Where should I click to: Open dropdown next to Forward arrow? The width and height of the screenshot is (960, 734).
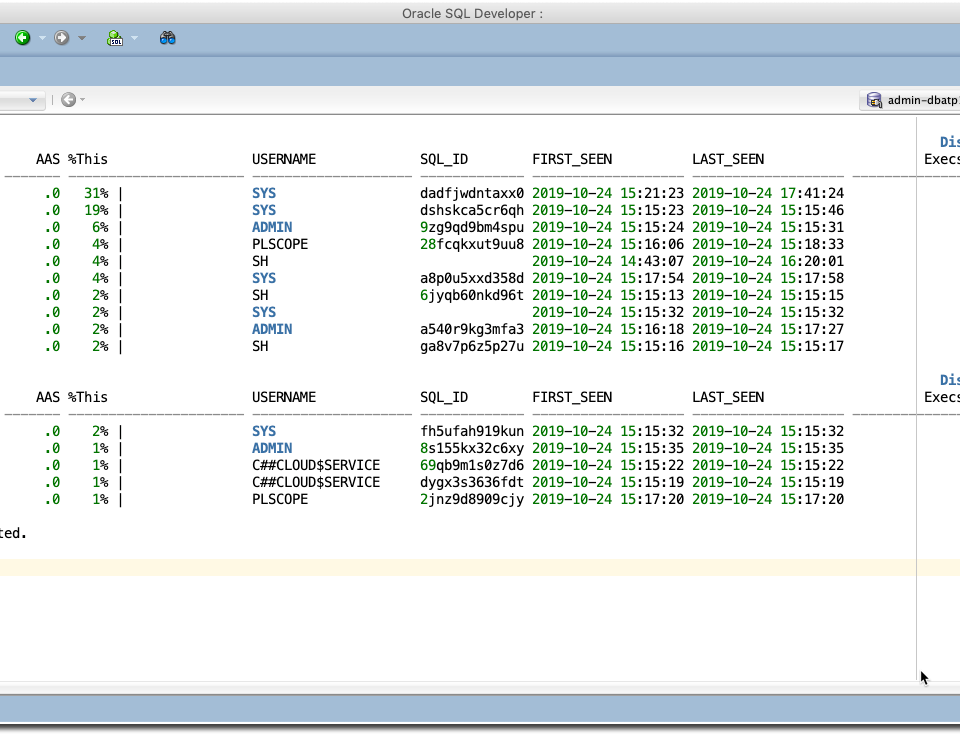click(81, 38)
